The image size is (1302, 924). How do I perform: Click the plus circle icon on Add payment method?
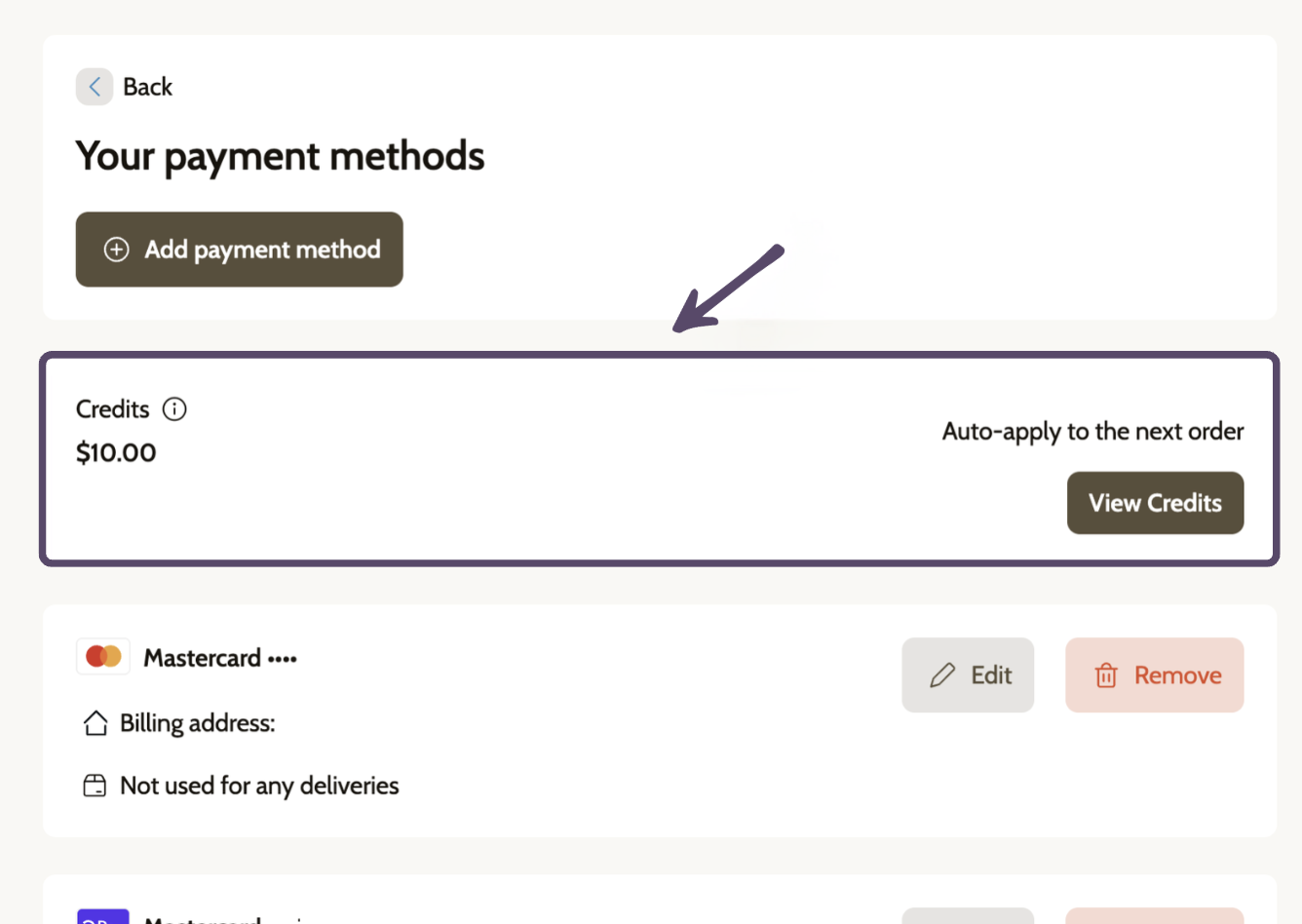[117, 250]
